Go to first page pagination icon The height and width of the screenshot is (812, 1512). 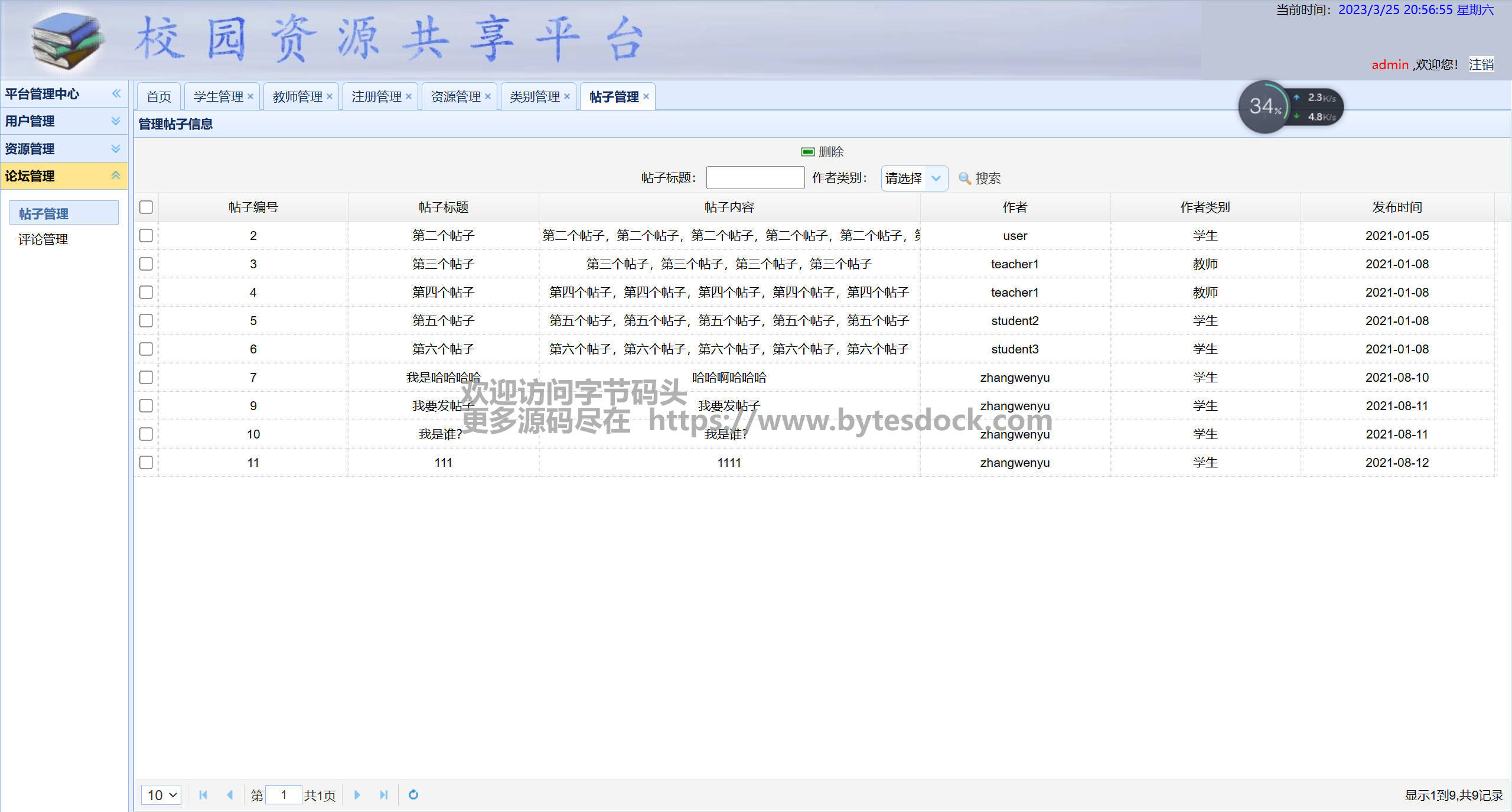pyautogui.click(x=203, y=795)
